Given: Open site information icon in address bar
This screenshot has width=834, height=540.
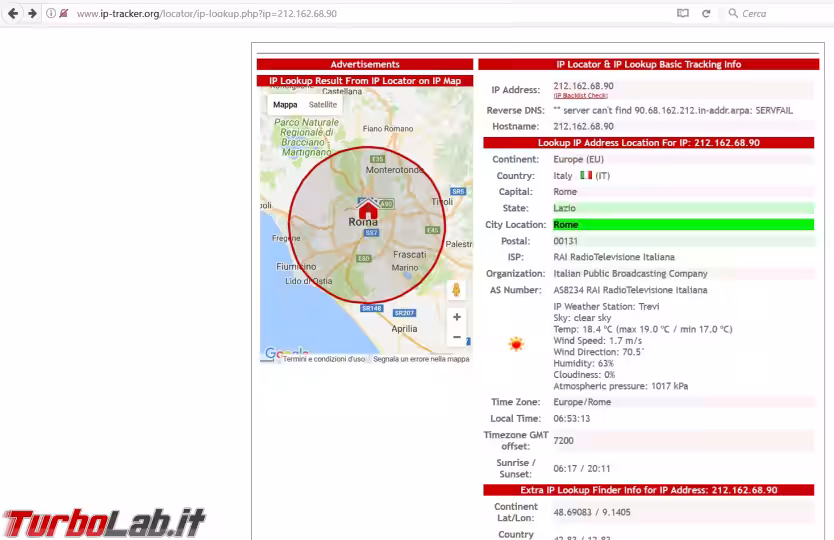Looking at the screenshot, I should tap(51, 13).
